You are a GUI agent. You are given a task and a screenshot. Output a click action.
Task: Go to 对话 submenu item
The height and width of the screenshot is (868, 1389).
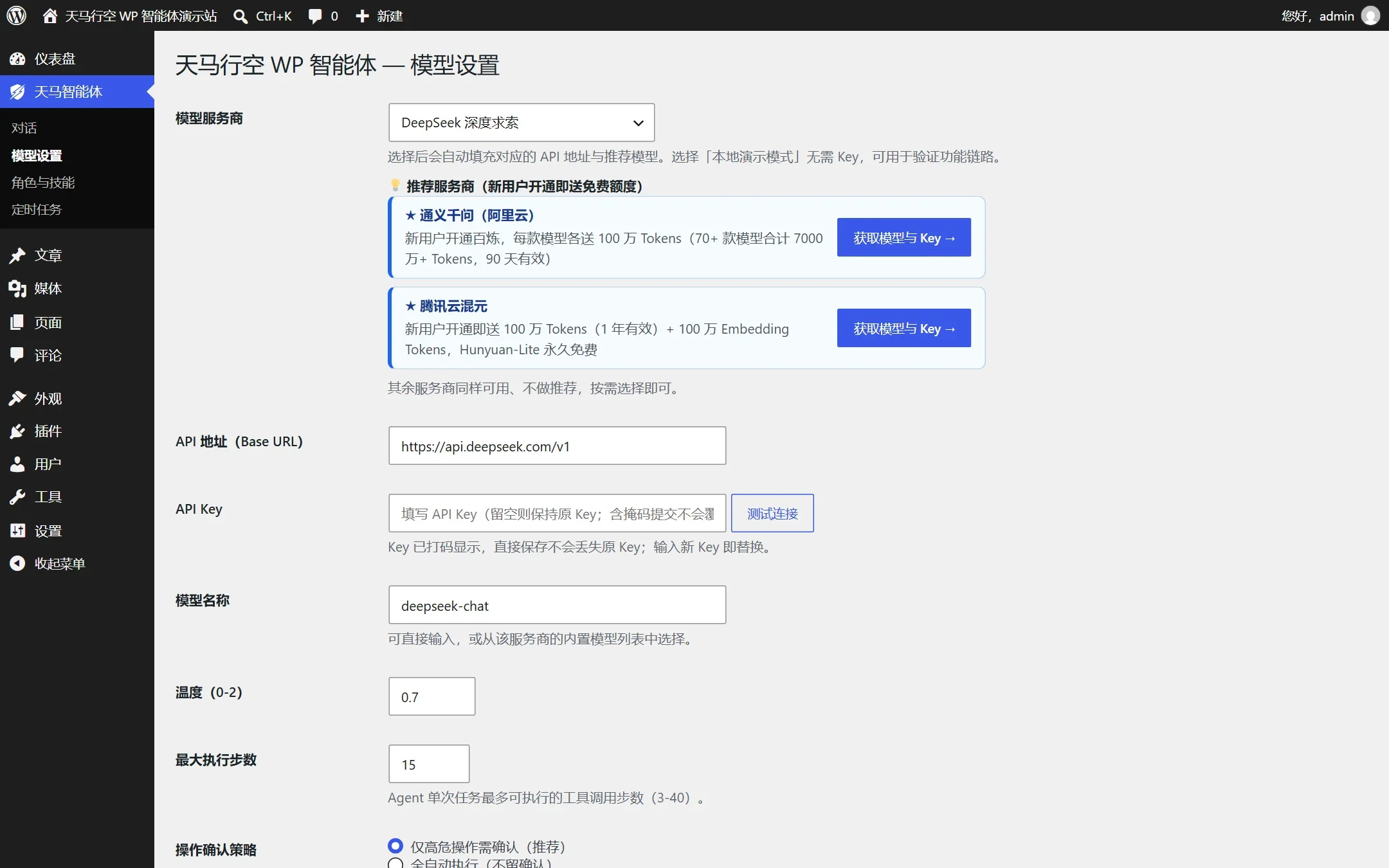[x=24, y=128]
